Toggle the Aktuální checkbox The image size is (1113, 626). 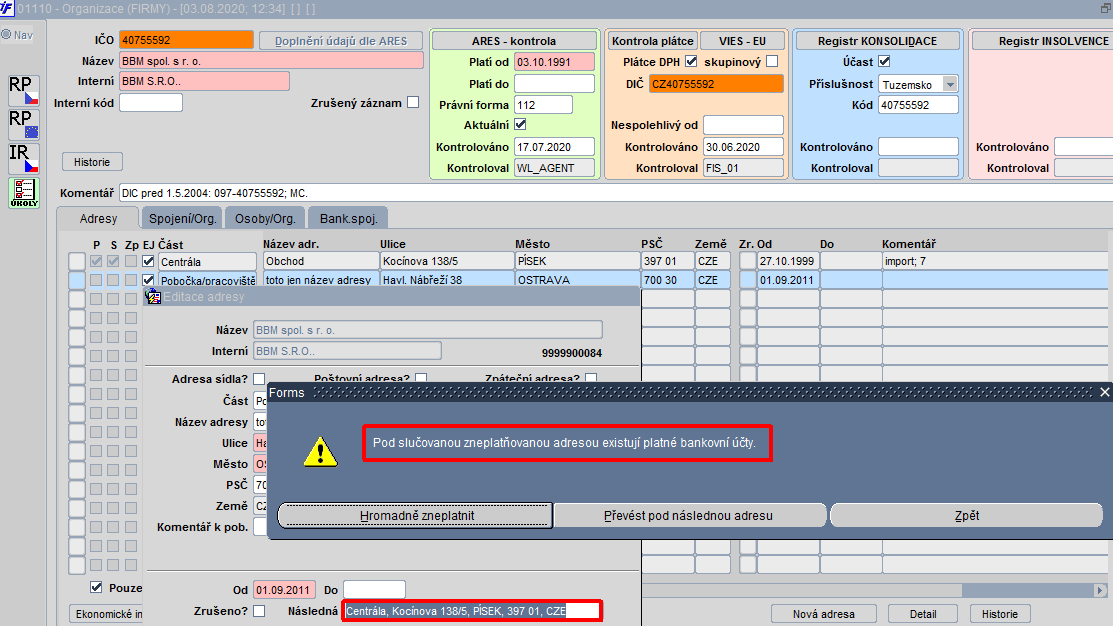click(x=520, y=124)
